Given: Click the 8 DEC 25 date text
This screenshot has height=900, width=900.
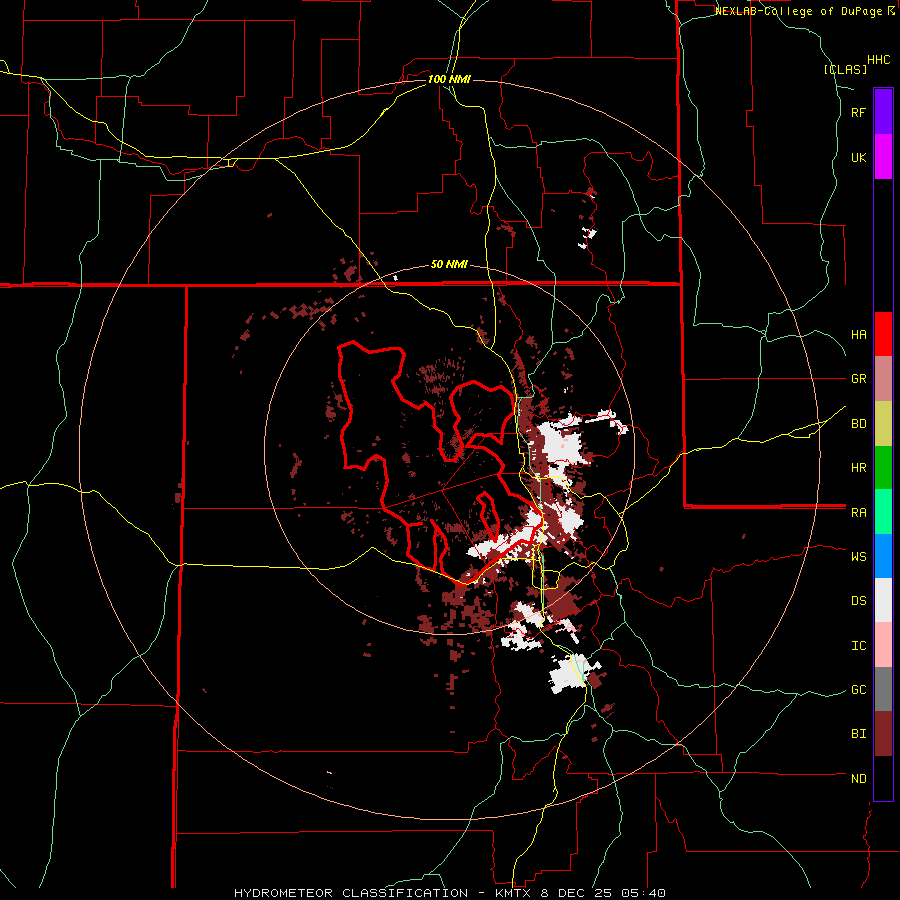Looking at the screenshot, I should click(576, 893).
